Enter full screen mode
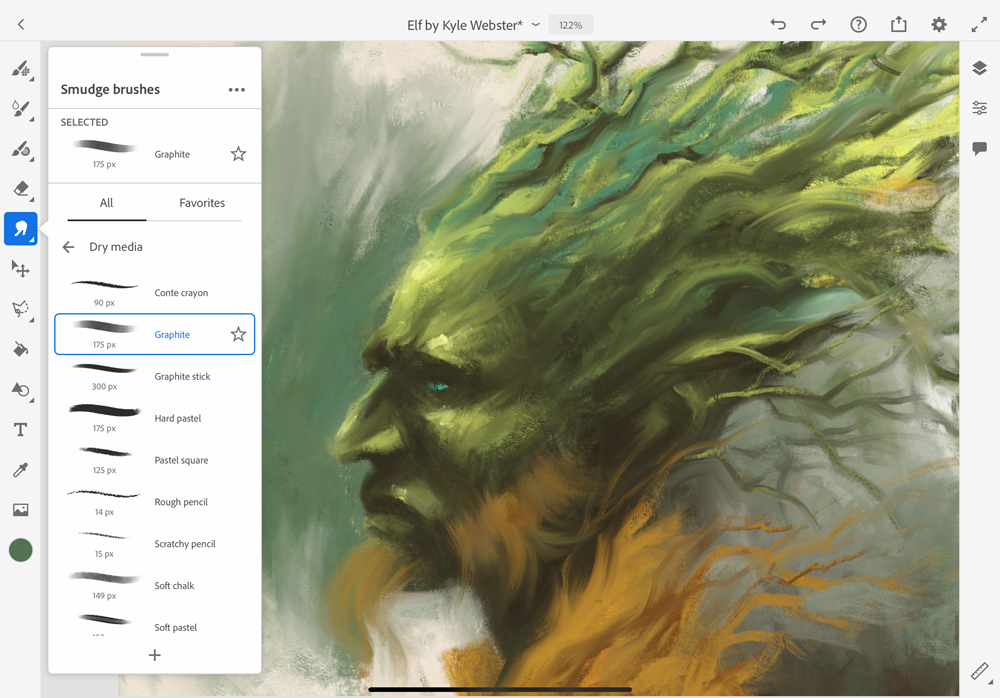 pos(979,24)
